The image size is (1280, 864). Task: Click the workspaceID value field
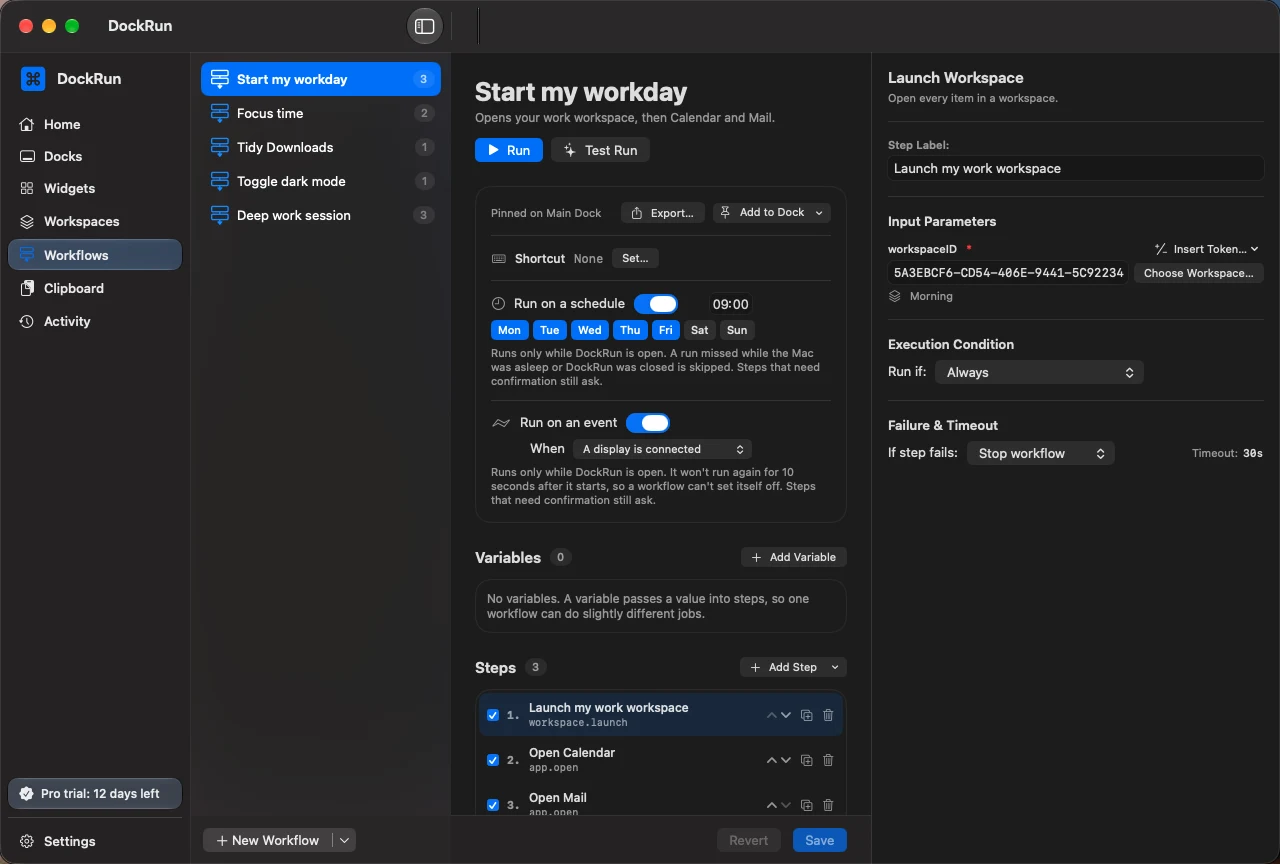coord(1009,273)
